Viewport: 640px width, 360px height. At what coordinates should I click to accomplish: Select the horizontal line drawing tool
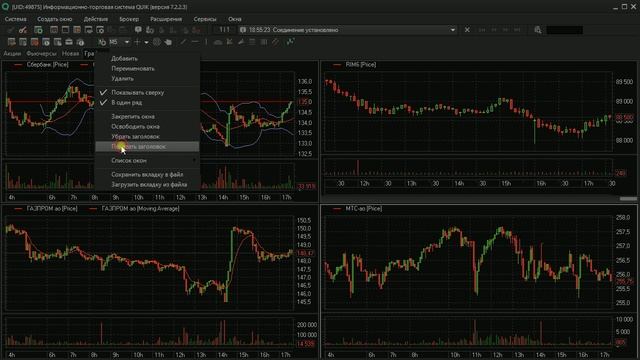pos(195,42)
